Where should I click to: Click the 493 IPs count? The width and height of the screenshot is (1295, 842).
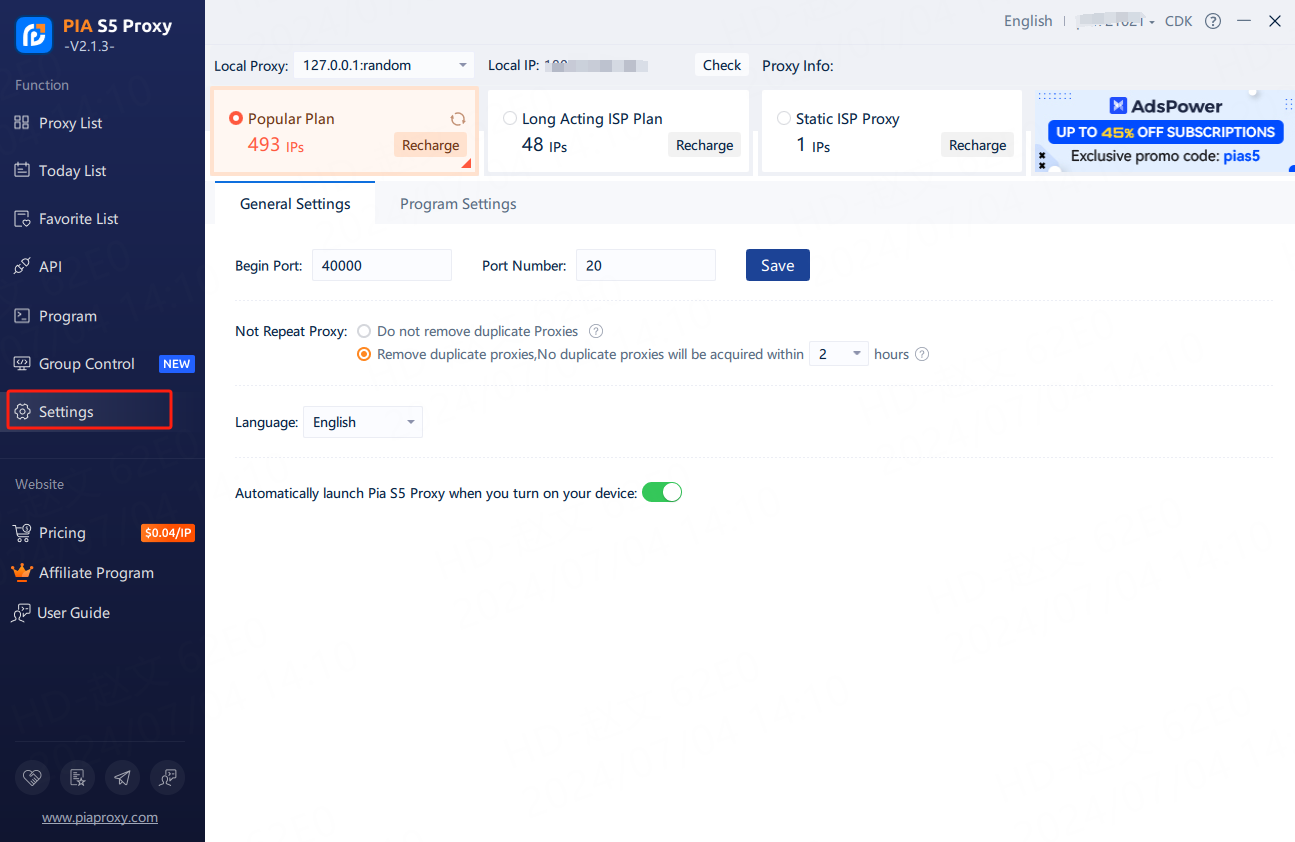[x=275, y=145]
